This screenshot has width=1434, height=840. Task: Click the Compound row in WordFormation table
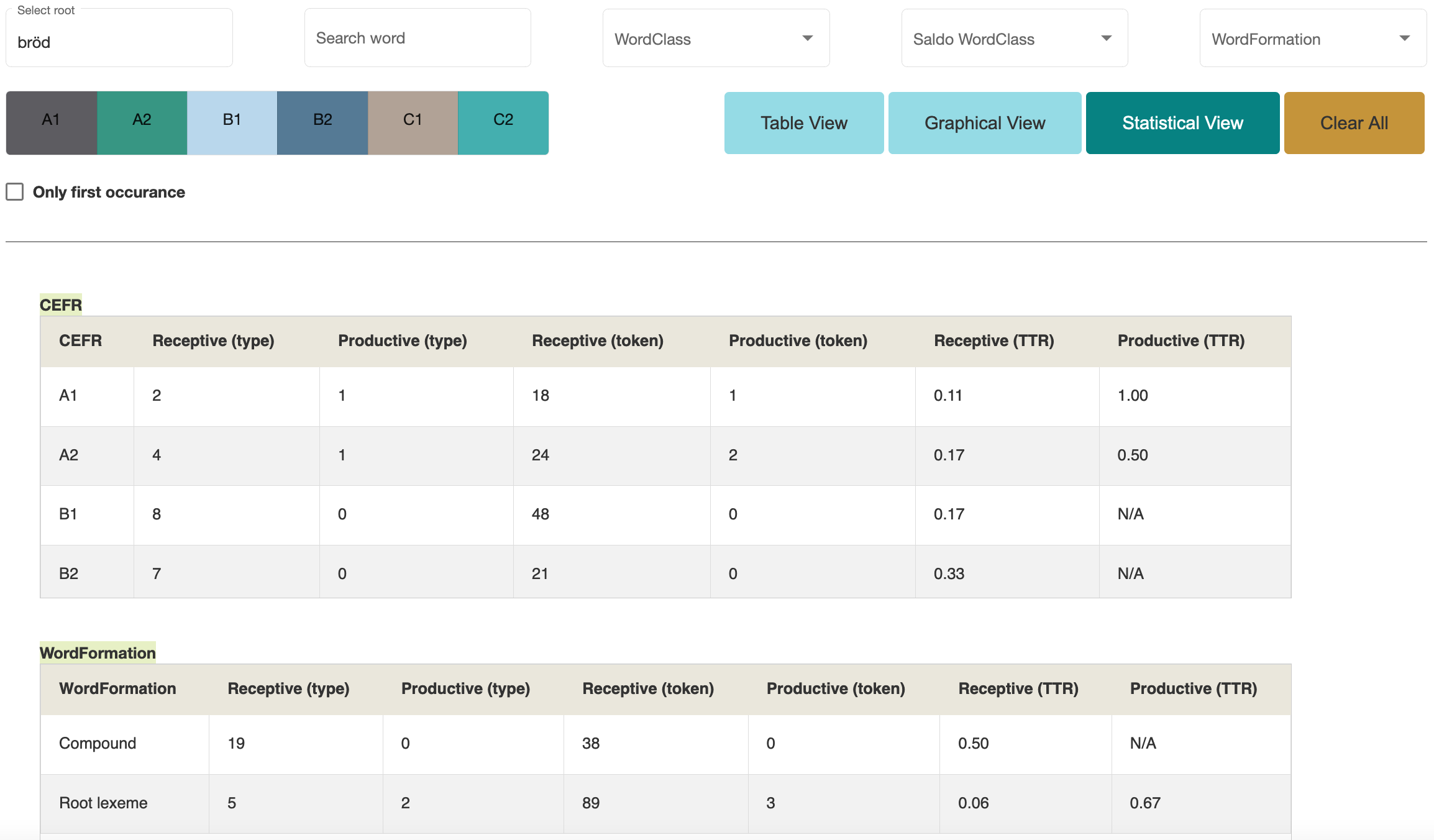(x=98, y=743)
